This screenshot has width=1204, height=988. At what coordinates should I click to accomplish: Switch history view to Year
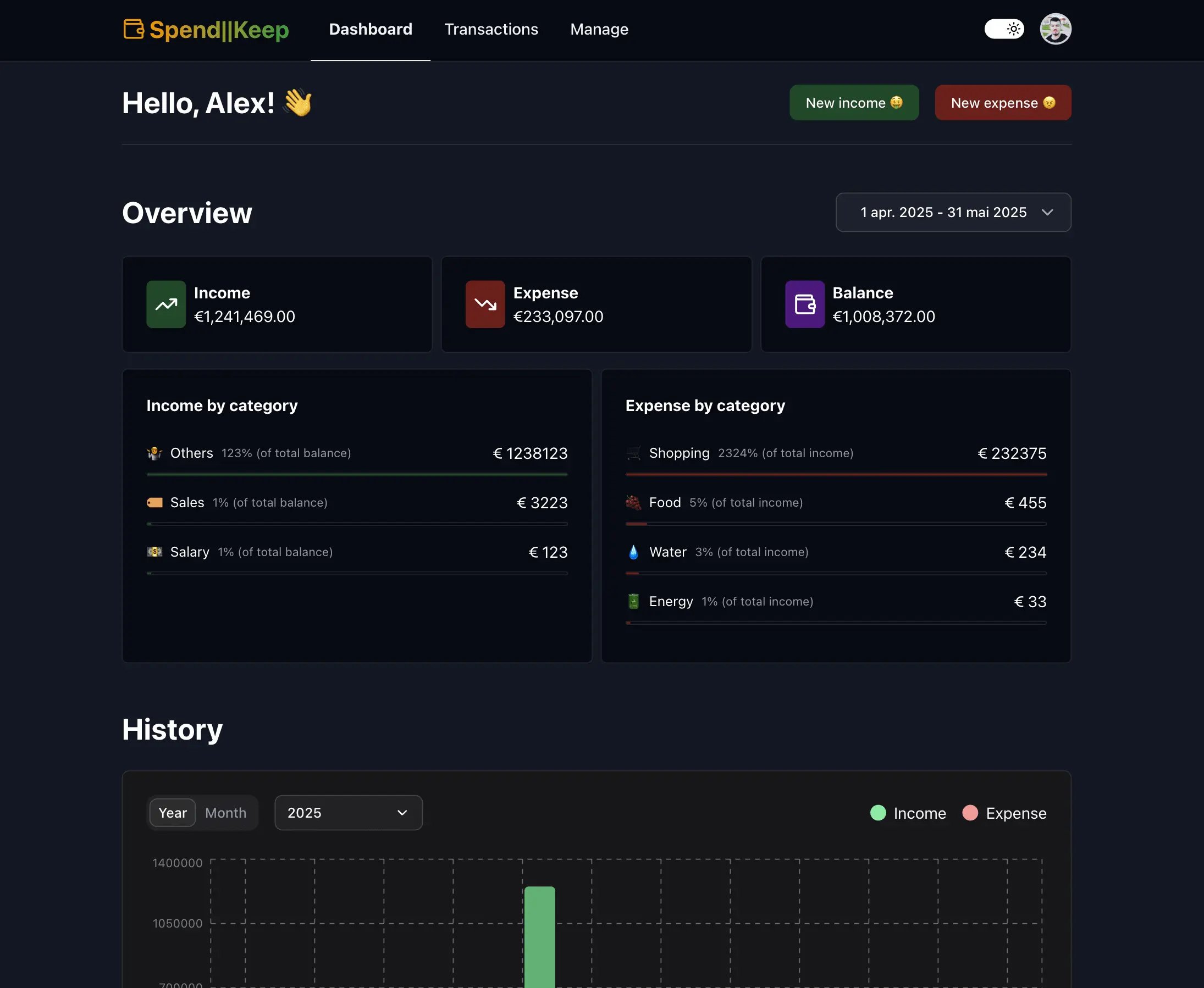pos(173,813)
